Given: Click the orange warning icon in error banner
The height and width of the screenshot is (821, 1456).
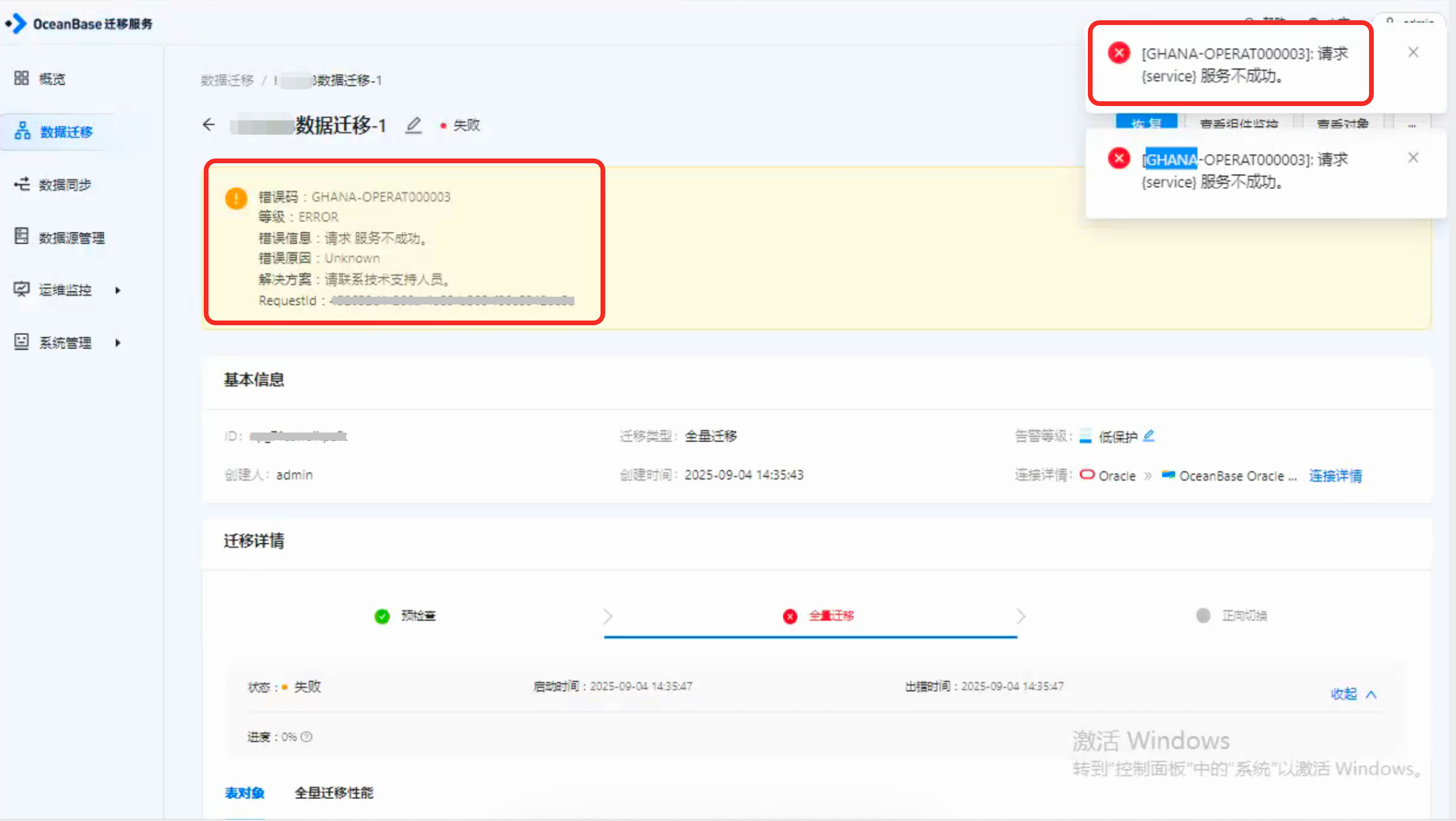Looking at the screenshot, I should pyautogui.click(x=236, y=198).
